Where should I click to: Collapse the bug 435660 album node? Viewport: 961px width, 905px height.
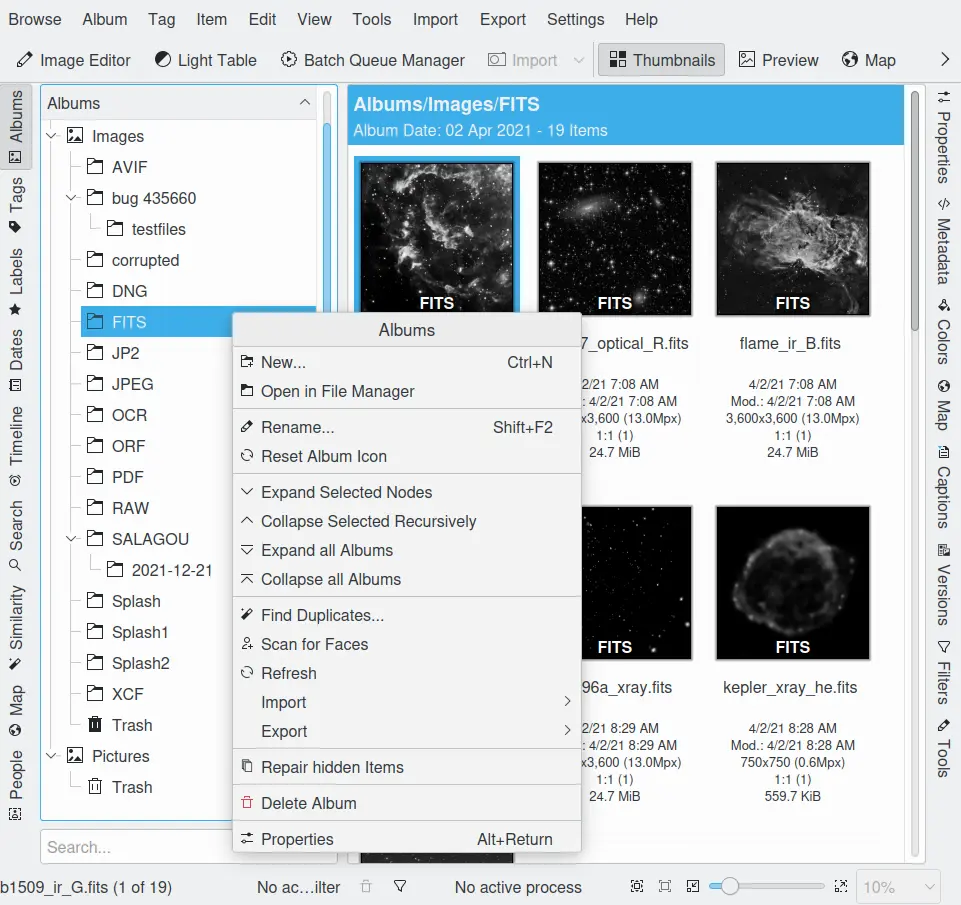click(x=72, y=198)
